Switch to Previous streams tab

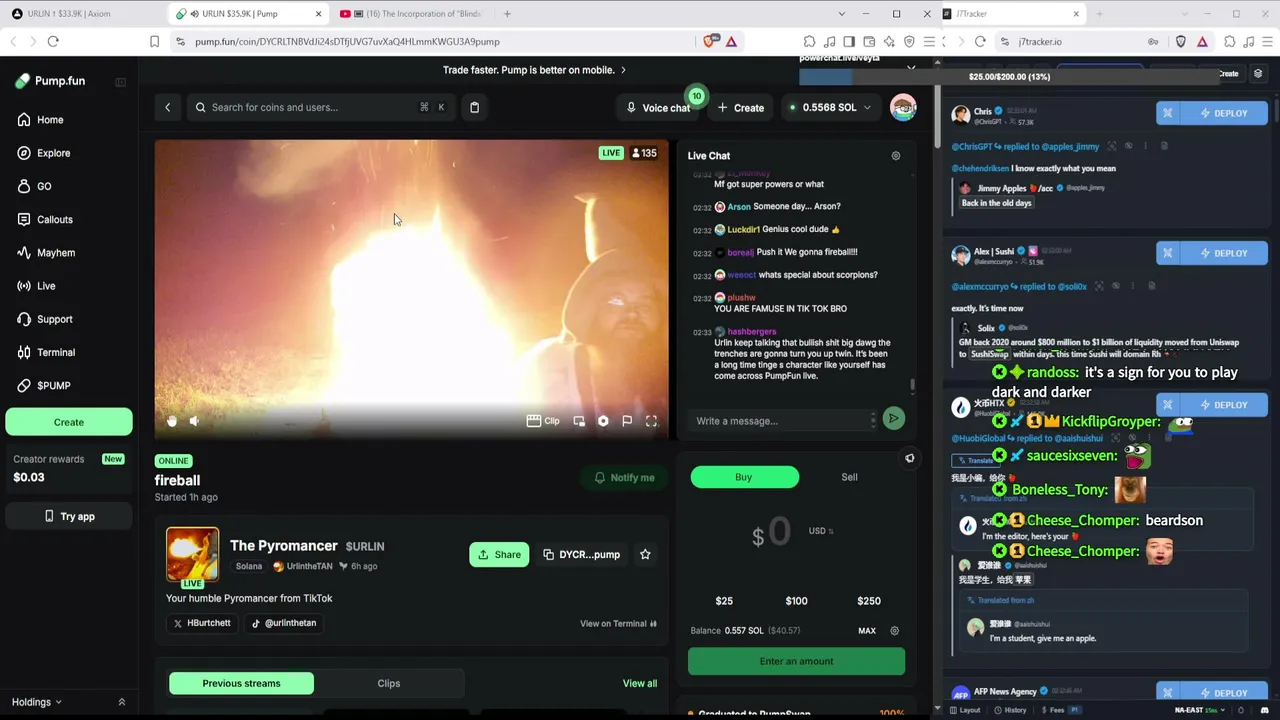[x=241, y=683]
